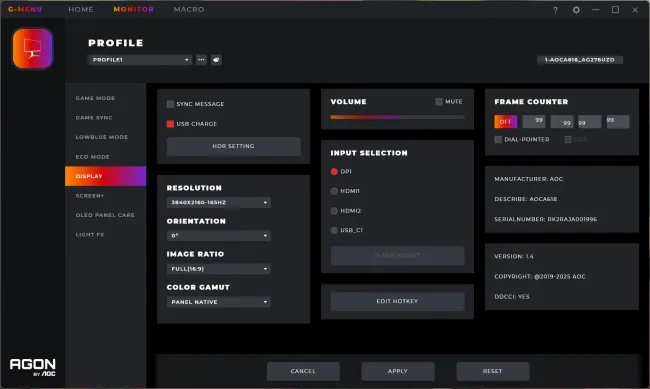Select the fourth Frame Counter position box
Image resolution: width=650 pixels, height=389 pixels.
pos(618,122)
